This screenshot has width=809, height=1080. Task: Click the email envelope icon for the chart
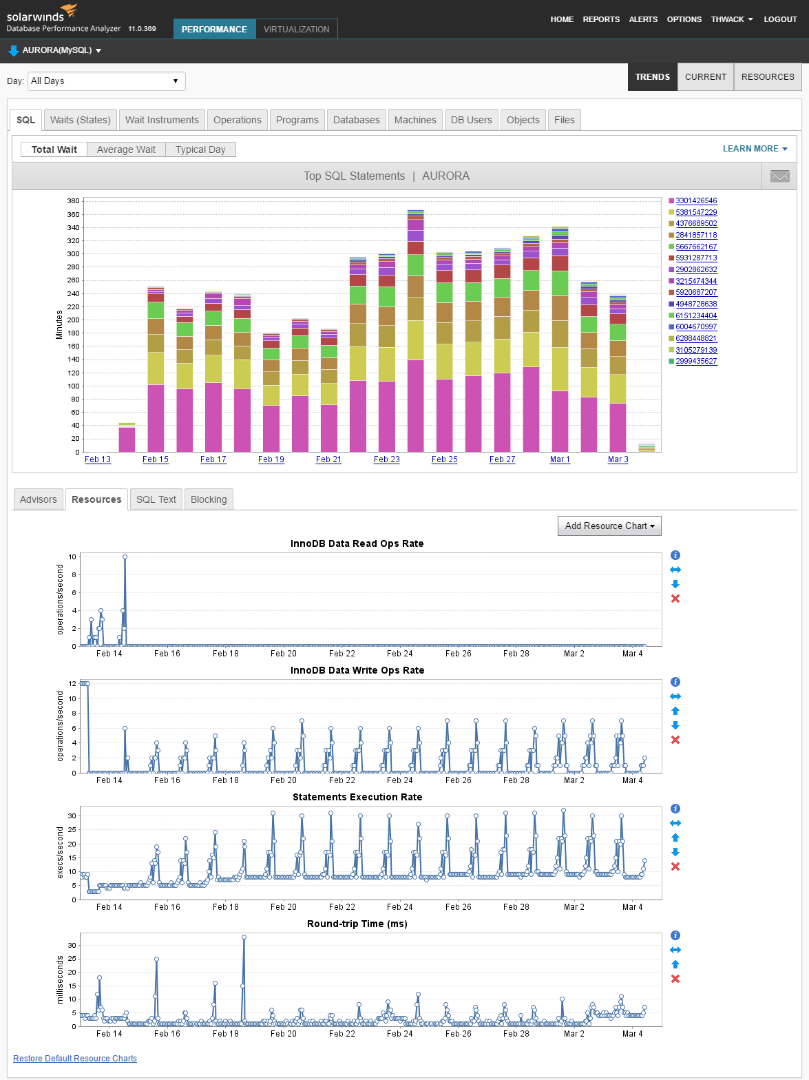pyautogui.click(x=779, y=176)
